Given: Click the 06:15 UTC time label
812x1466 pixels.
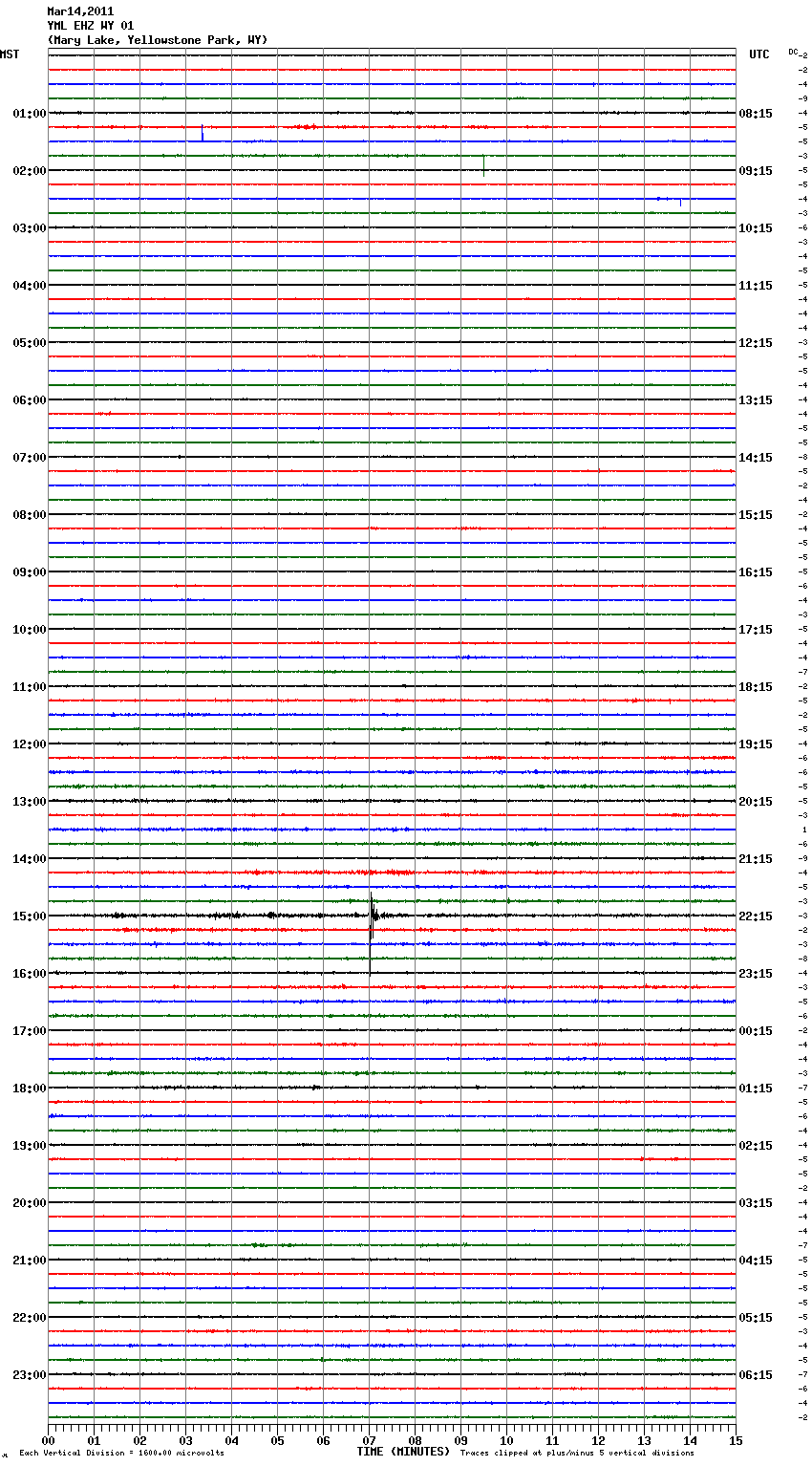Looking at the screenshot, I should (756, 1375).
